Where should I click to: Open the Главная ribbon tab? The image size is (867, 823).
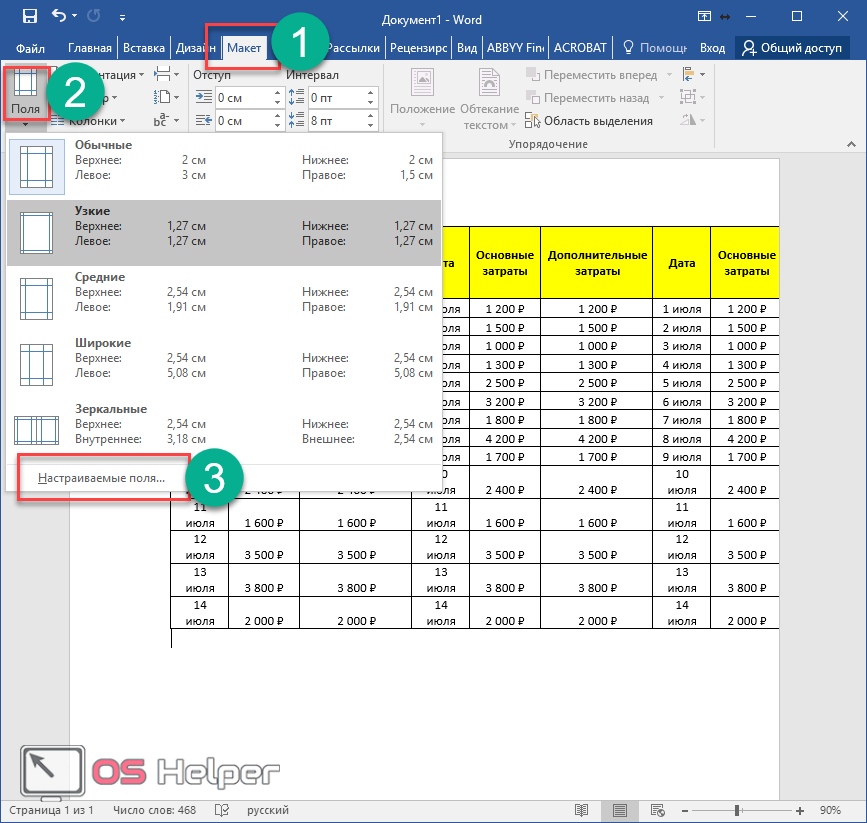click(90, 47)
